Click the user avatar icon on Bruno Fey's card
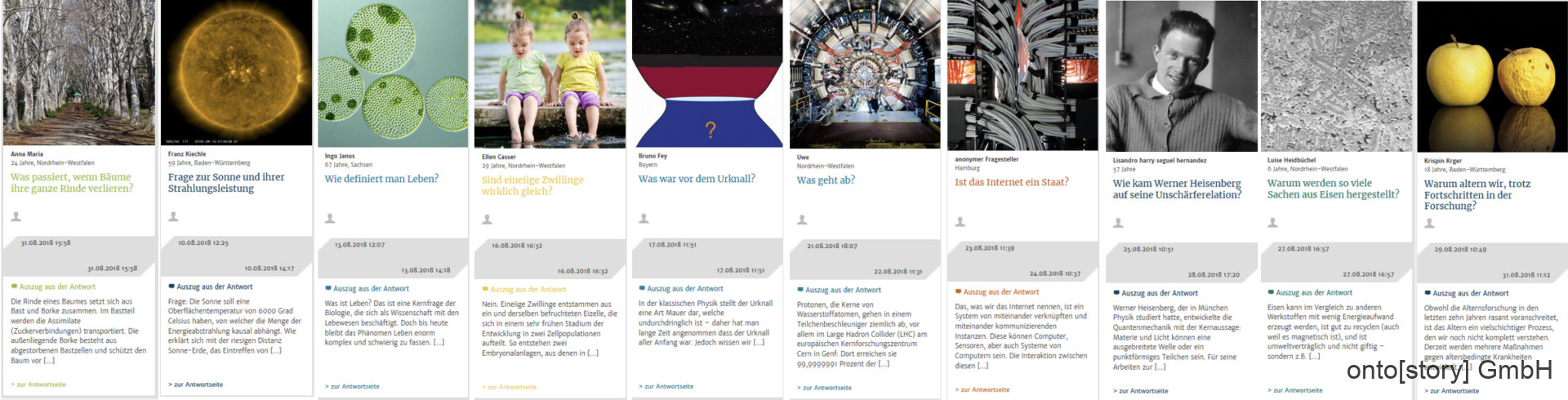 [644, 219]
